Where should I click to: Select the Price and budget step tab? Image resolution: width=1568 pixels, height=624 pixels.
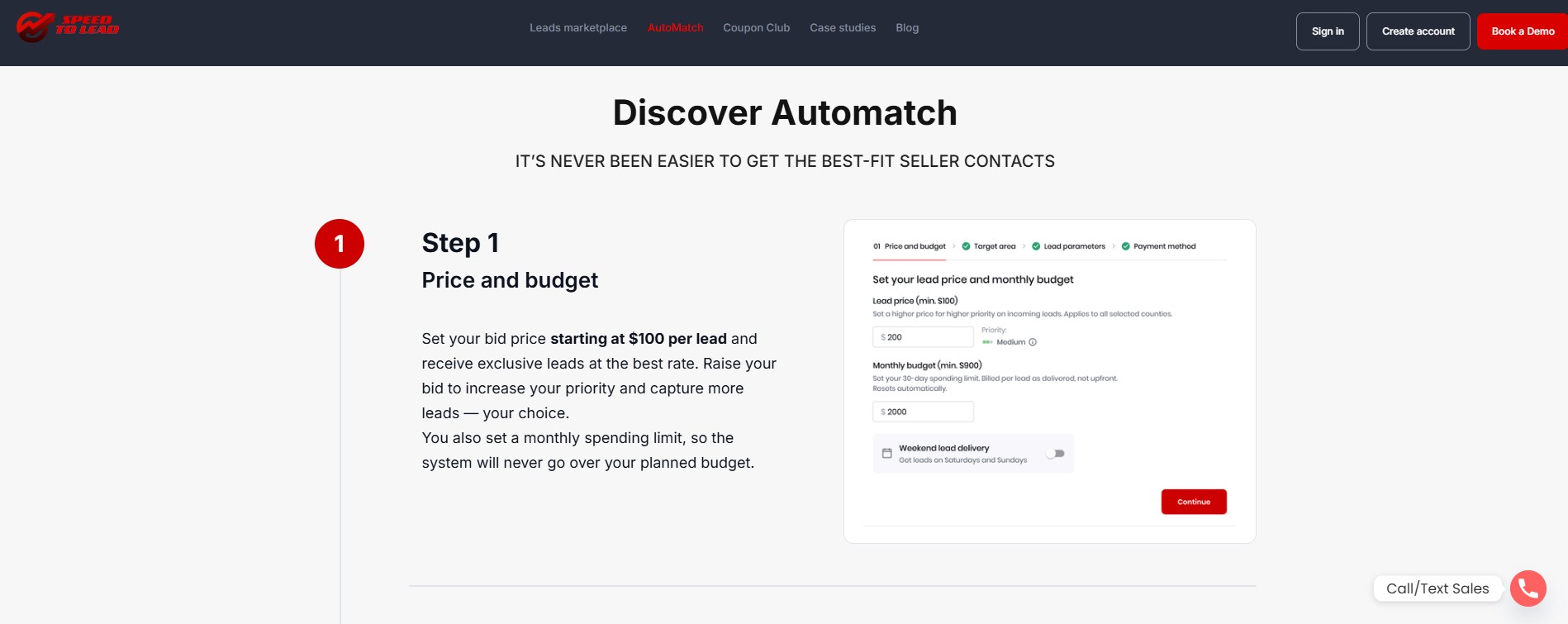tap(910, 246)
